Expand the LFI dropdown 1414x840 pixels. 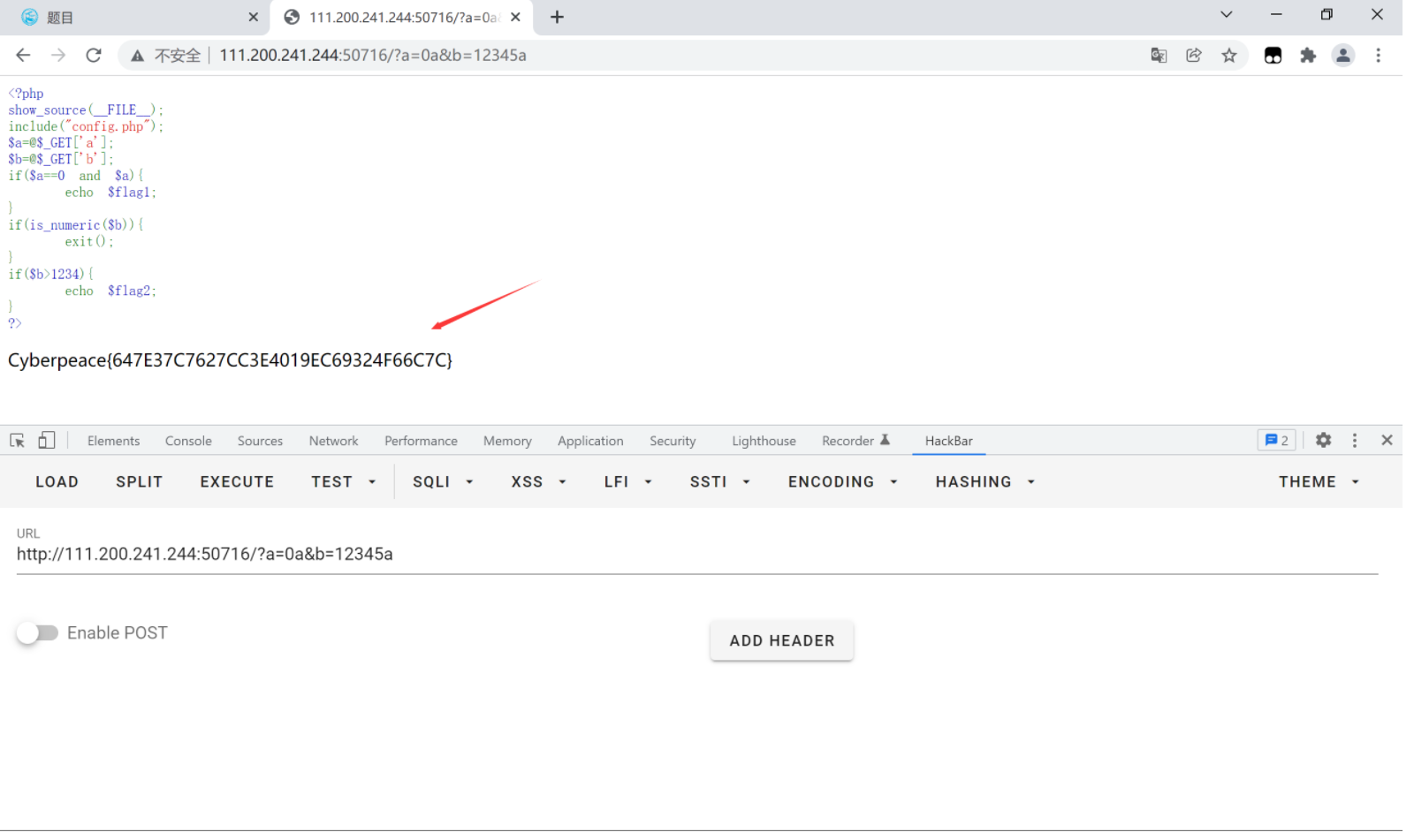coord(627,481)
